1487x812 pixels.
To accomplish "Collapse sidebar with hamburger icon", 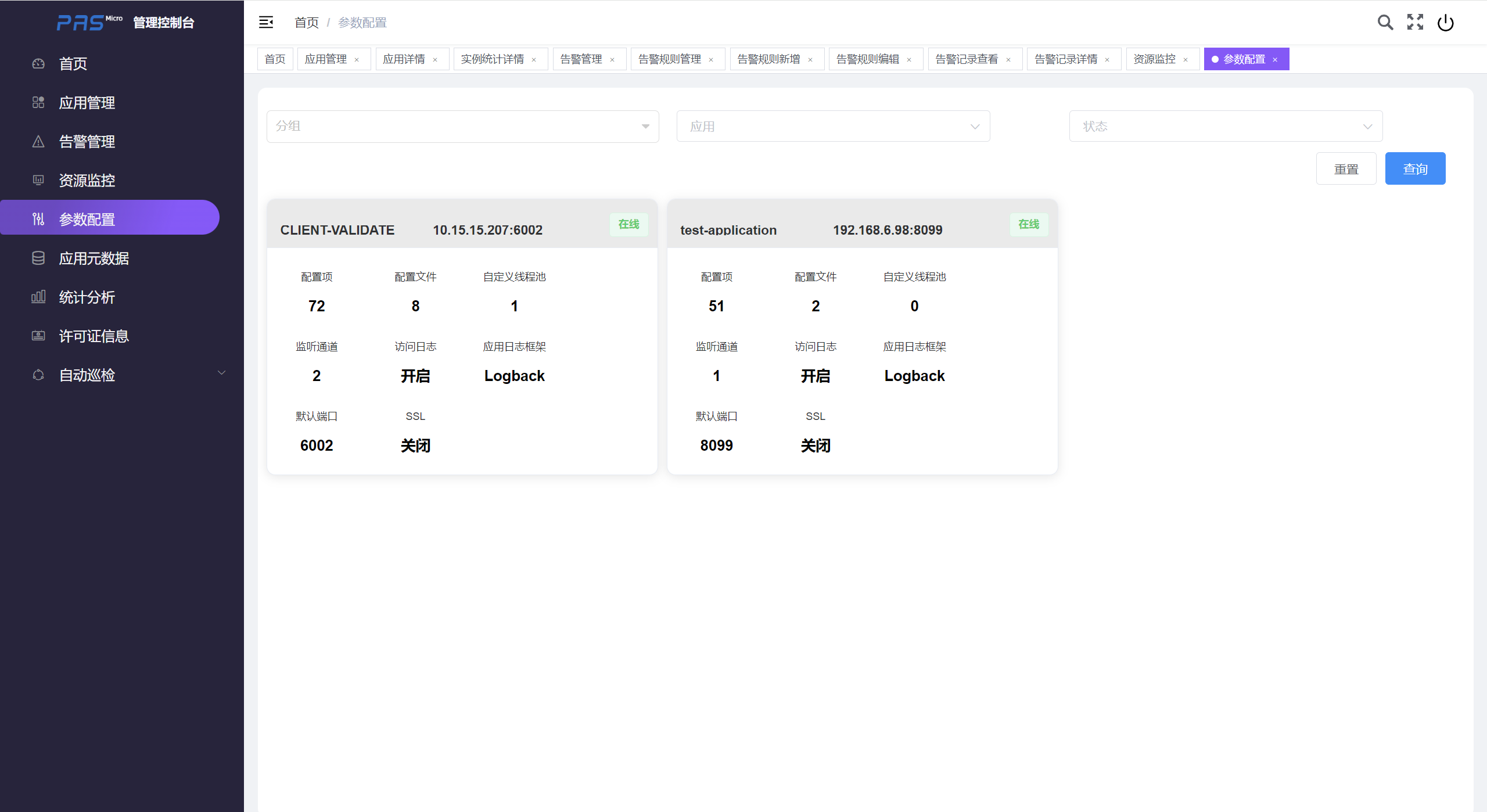I will [266, 23].
